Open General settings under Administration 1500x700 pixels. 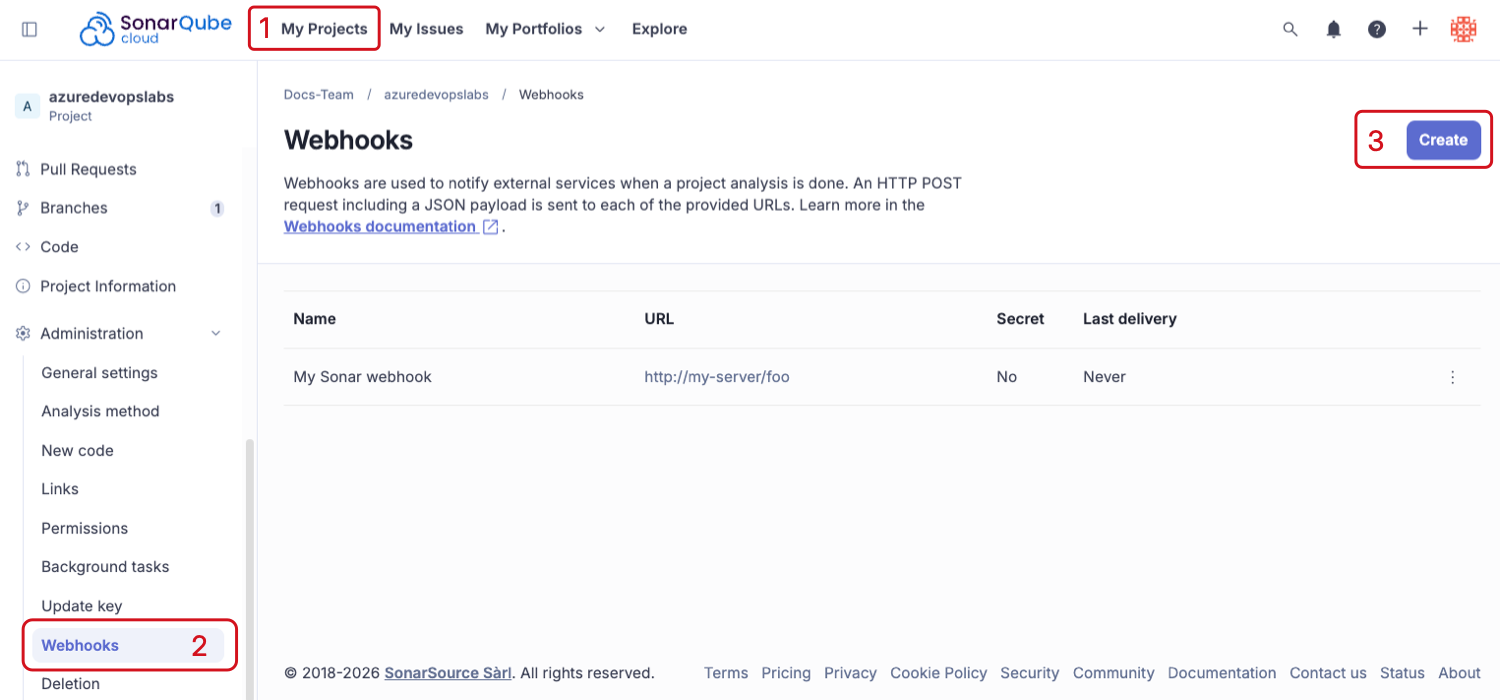(99, 373)
